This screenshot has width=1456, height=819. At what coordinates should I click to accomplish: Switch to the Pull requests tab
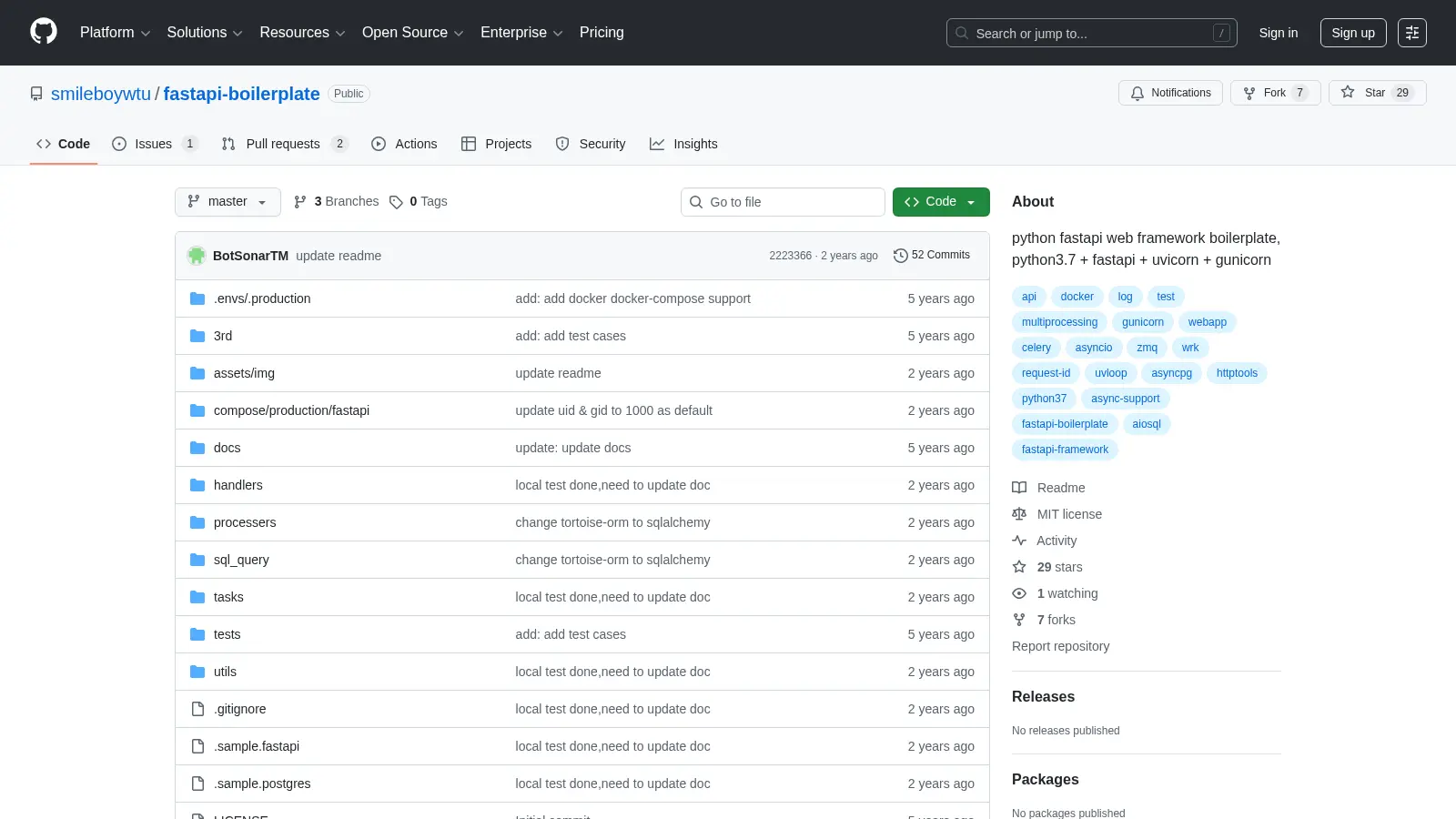[284, 144]
